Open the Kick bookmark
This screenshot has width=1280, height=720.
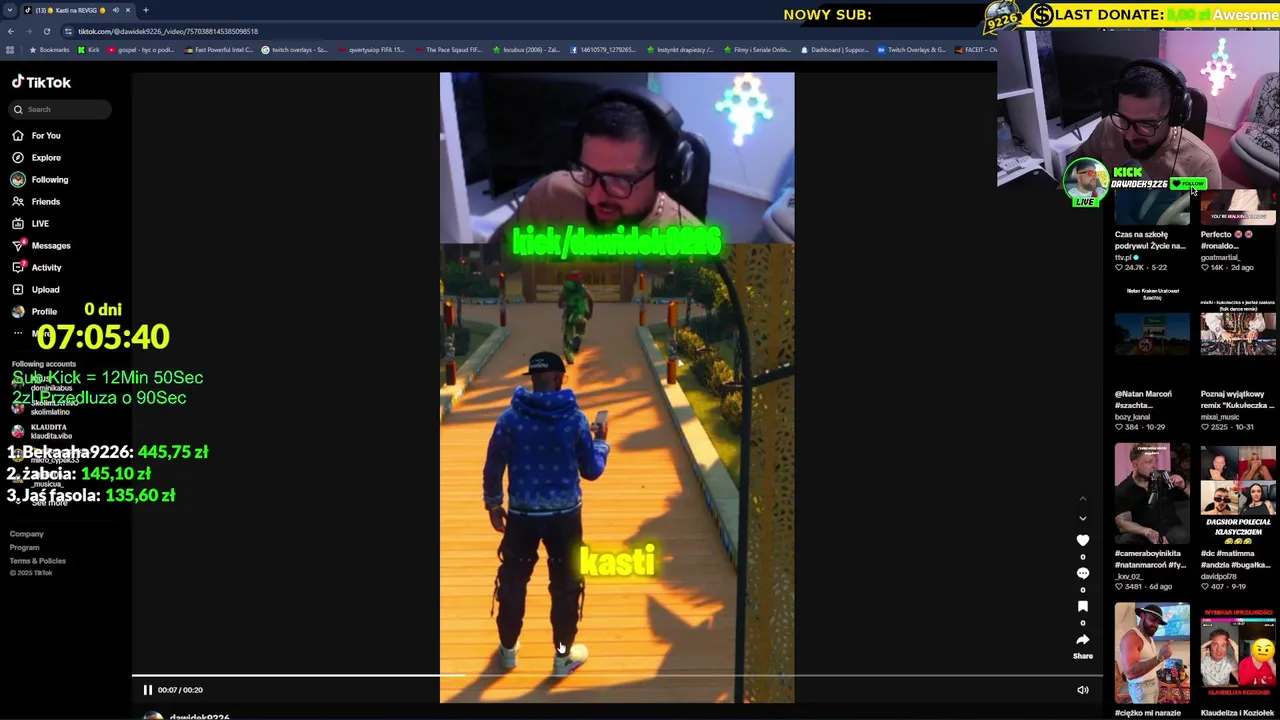88,49
